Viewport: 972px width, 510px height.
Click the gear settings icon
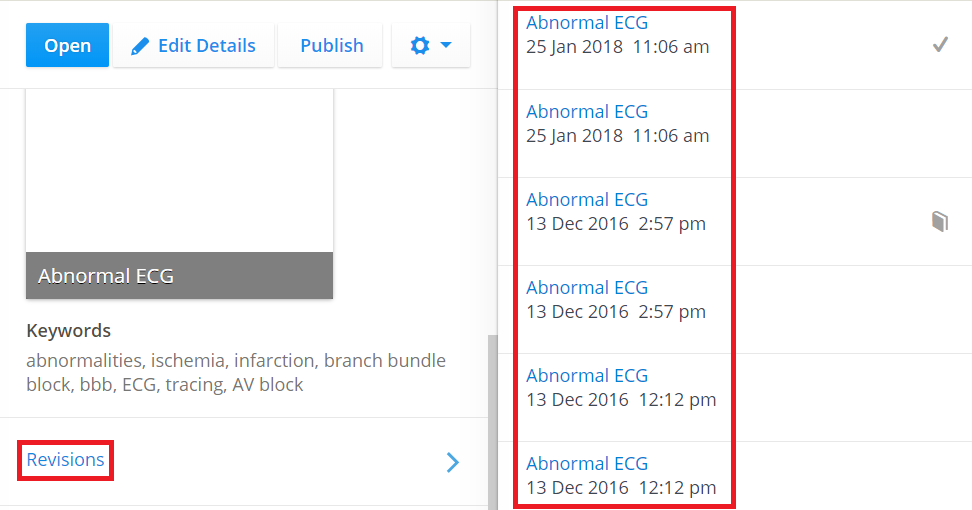coord(420,46)
